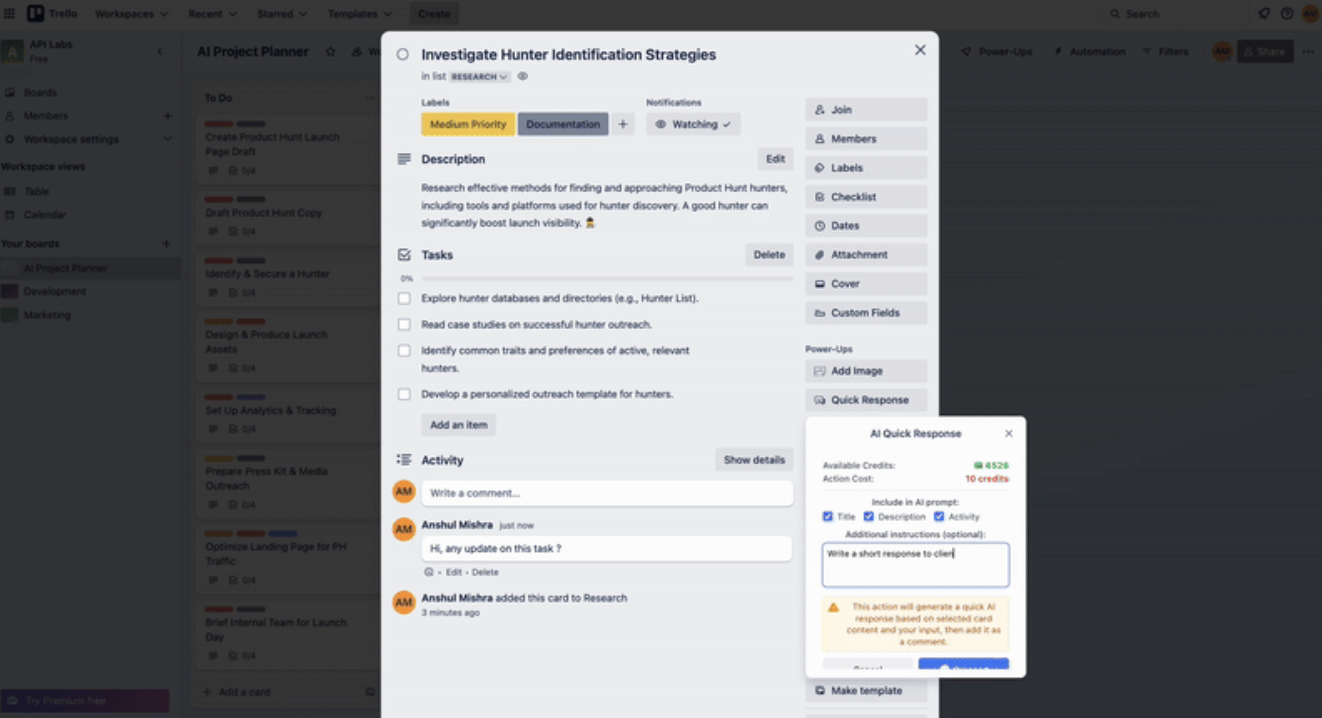Close the card detail window
Screen dimensions: 1322x718
point(920,50)
